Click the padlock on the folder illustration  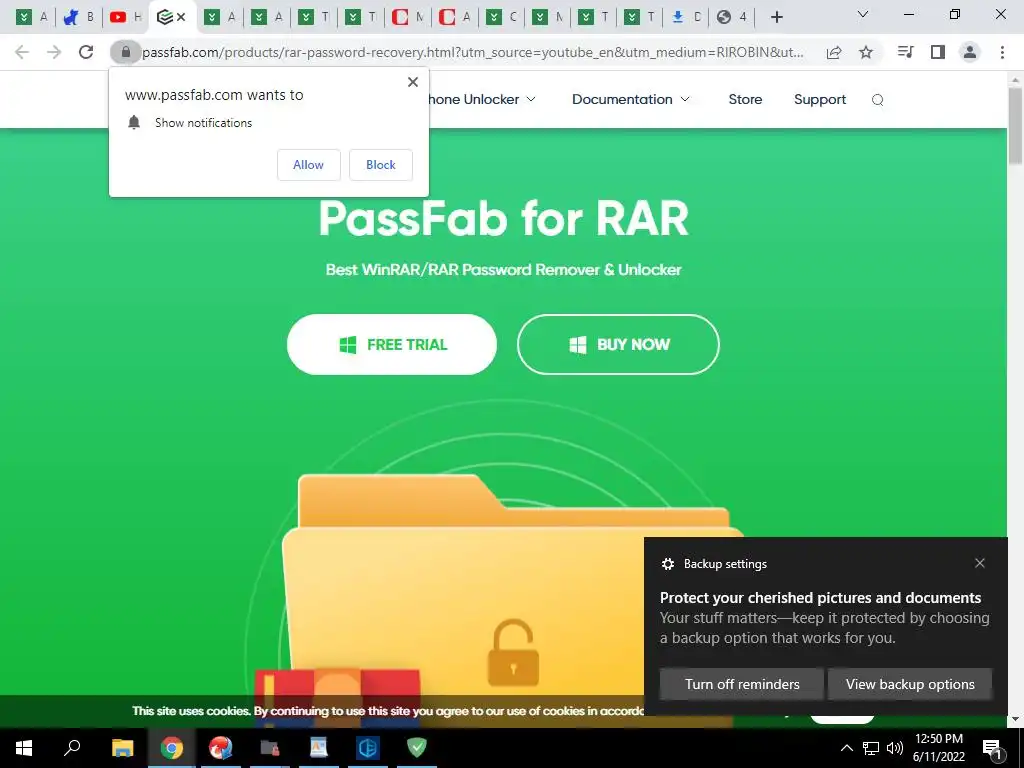[x=513, y=653]
